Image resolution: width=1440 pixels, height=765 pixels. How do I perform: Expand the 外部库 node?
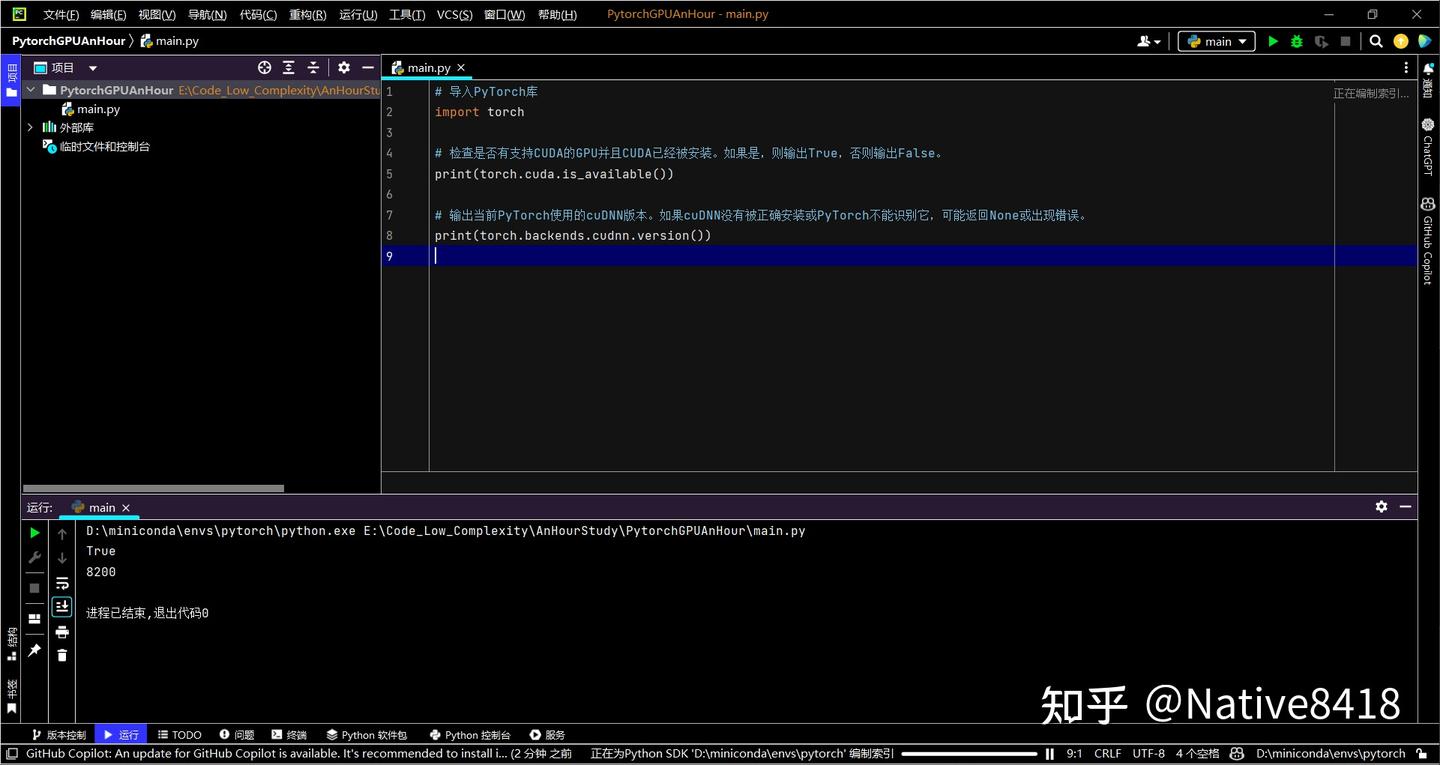click(x=29, y=127)
